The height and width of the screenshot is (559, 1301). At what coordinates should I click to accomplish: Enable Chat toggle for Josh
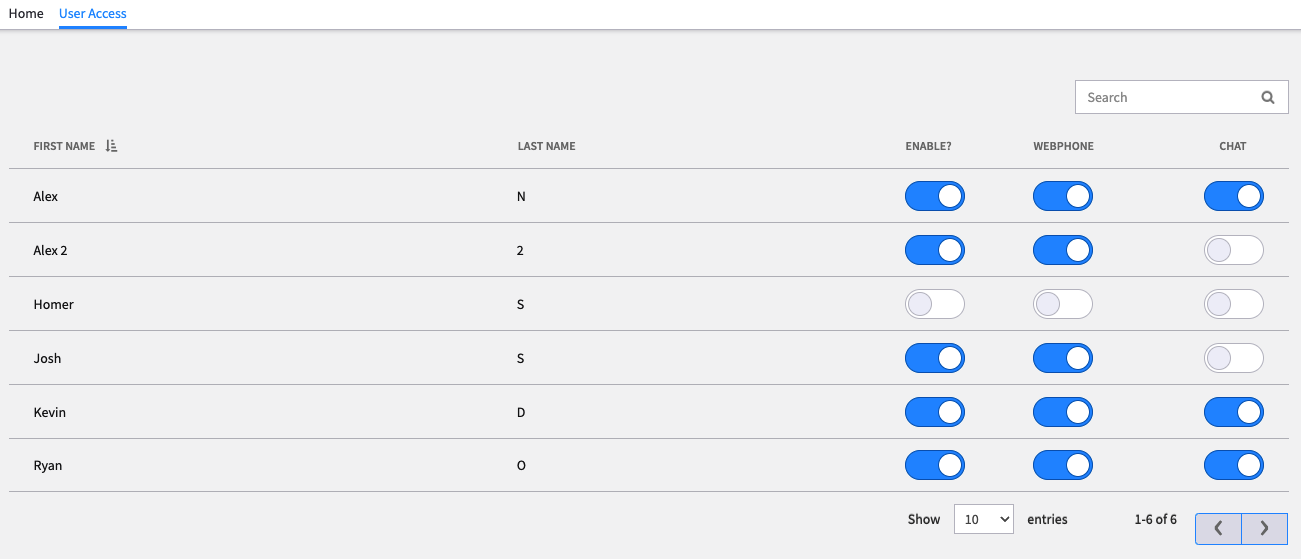(x=1234, y=358)
